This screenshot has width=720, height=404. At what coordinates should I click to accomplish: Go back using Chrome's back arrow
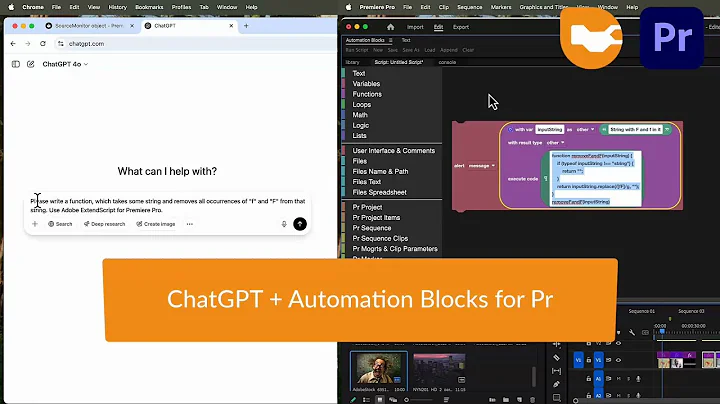click(13, 44)
